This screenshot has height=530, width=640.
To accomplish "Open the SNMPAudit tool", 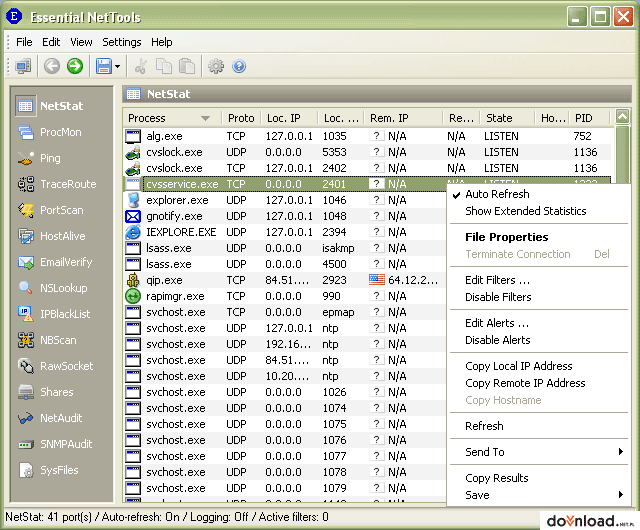I will (x=55, y=444).
